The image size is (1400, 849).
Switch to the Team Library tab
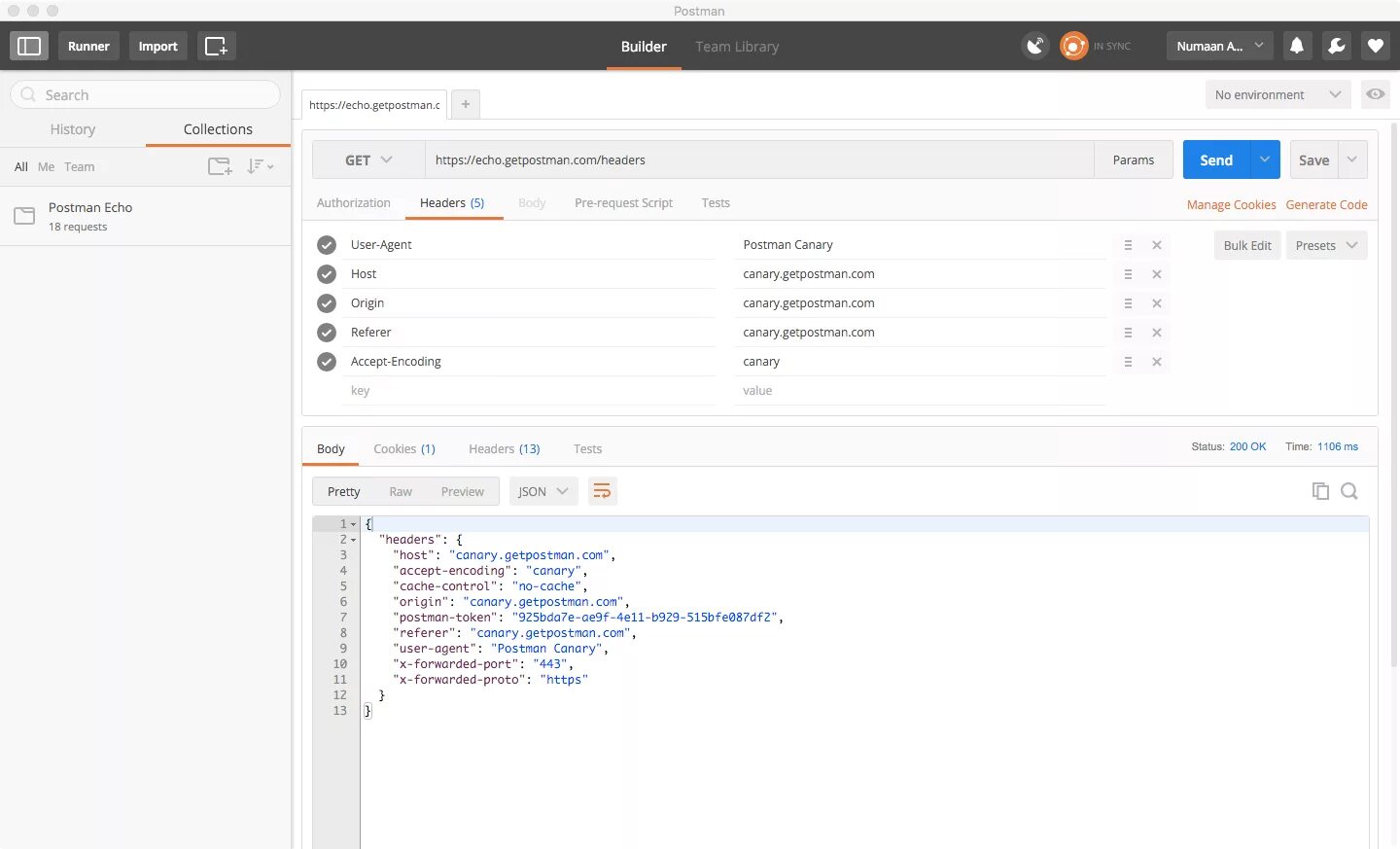(x=737, y=47)
